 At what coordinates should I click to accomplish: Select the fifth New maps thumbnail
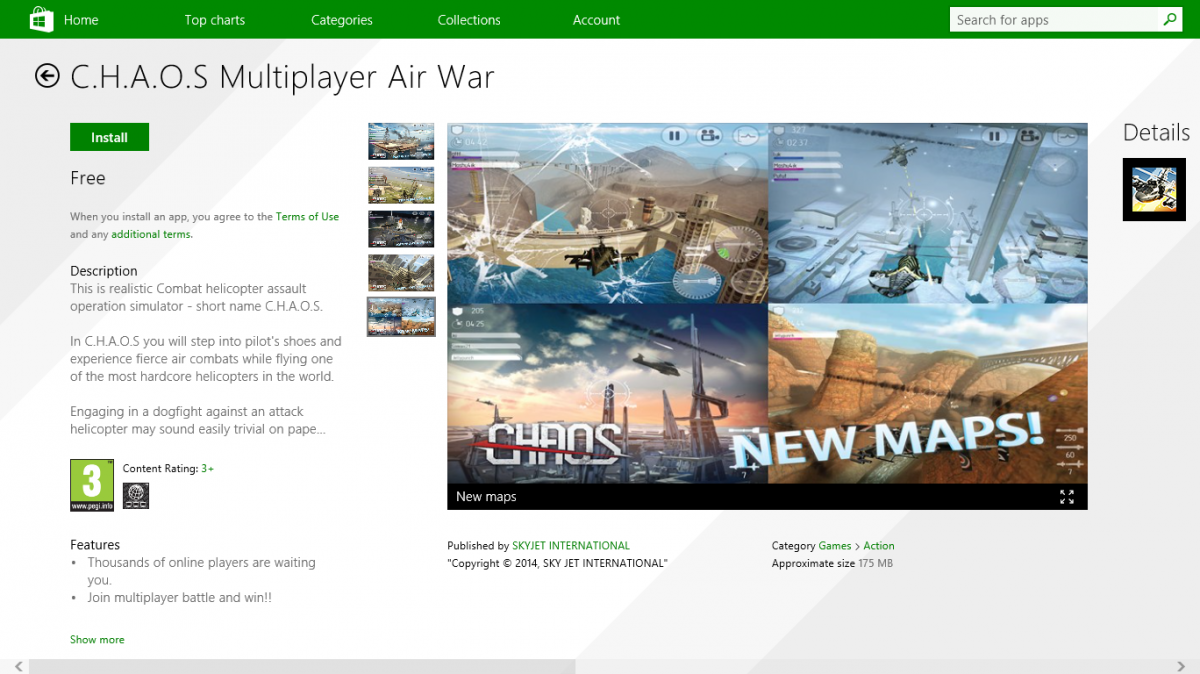401,317
